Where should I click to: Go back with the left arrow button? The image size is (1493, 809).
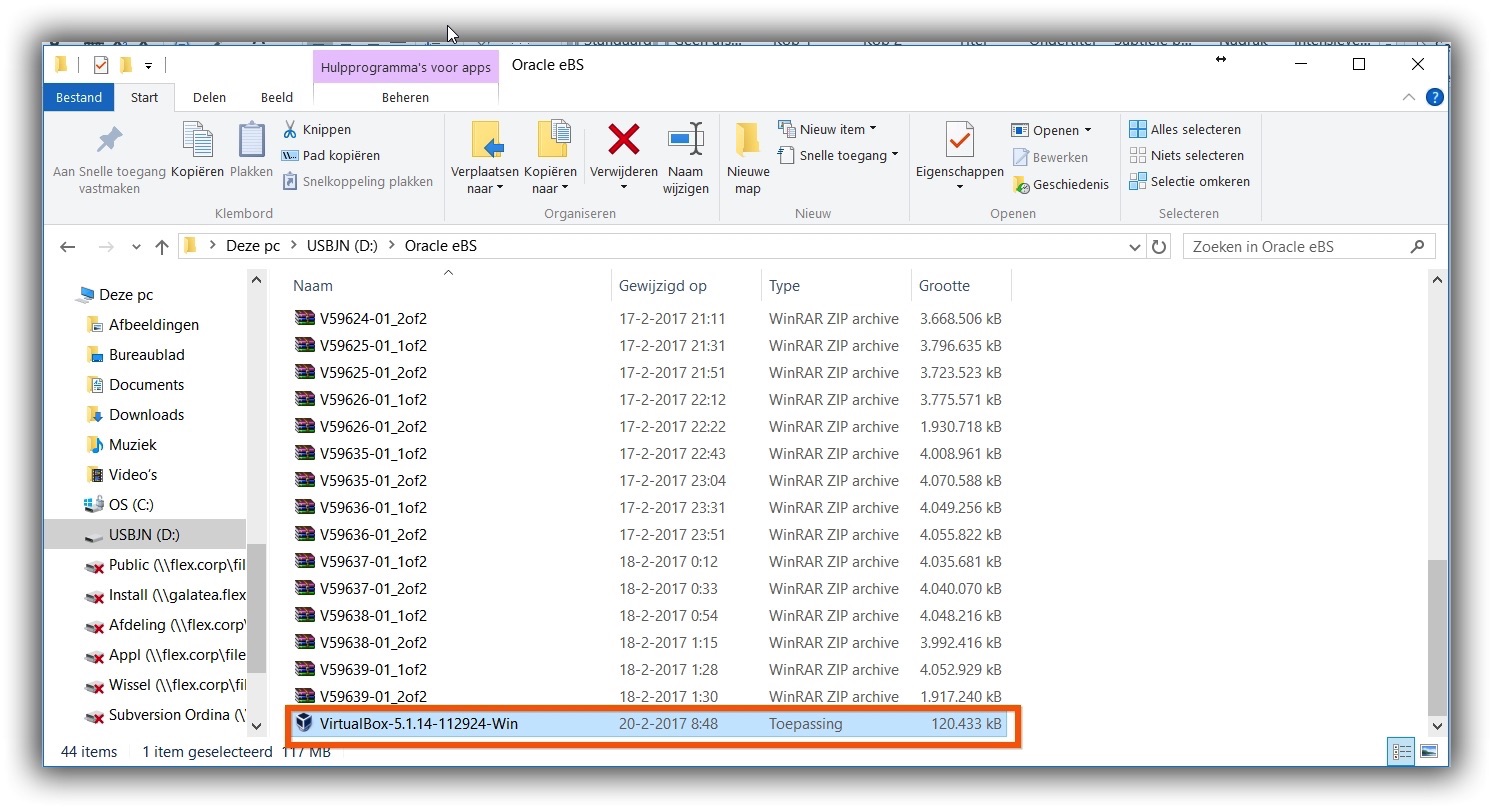pos(67,246)
